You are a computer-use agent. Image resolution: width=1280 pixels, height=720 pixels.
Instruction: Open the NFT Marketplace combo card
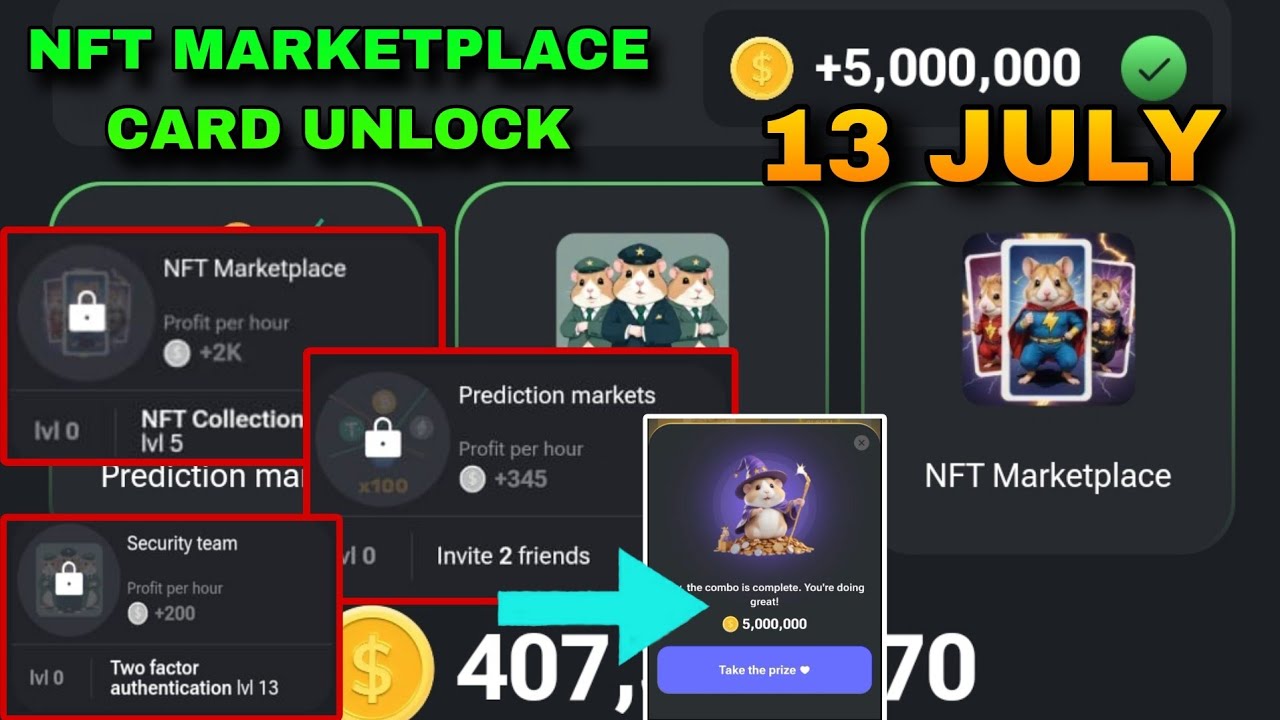tap(1048, 368)
